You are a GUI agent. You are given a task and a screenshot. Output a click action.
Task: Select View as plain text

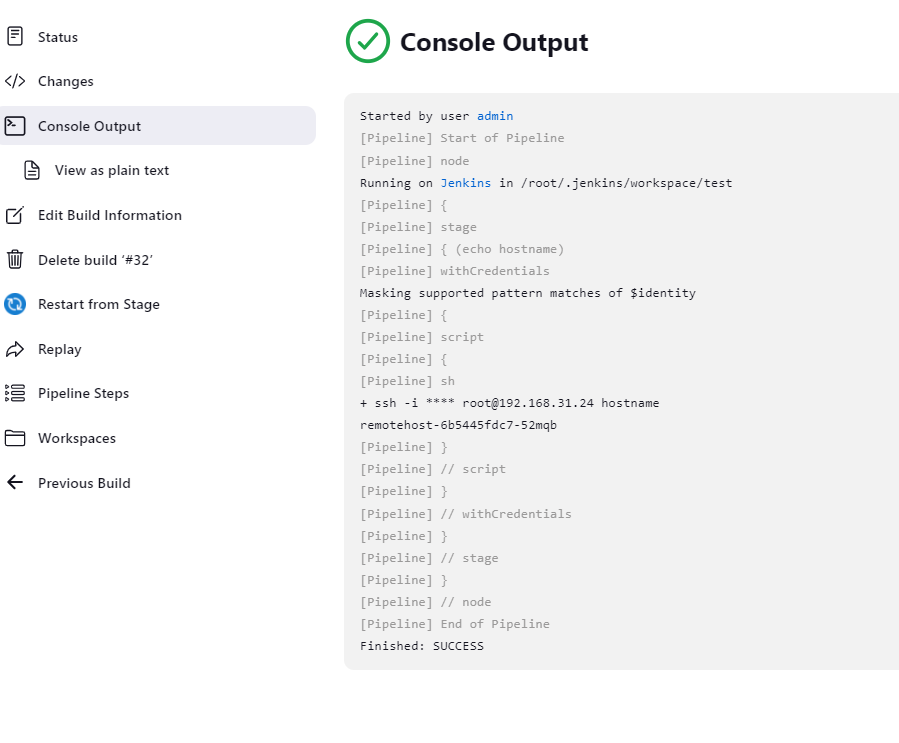(x=112, y=170)
